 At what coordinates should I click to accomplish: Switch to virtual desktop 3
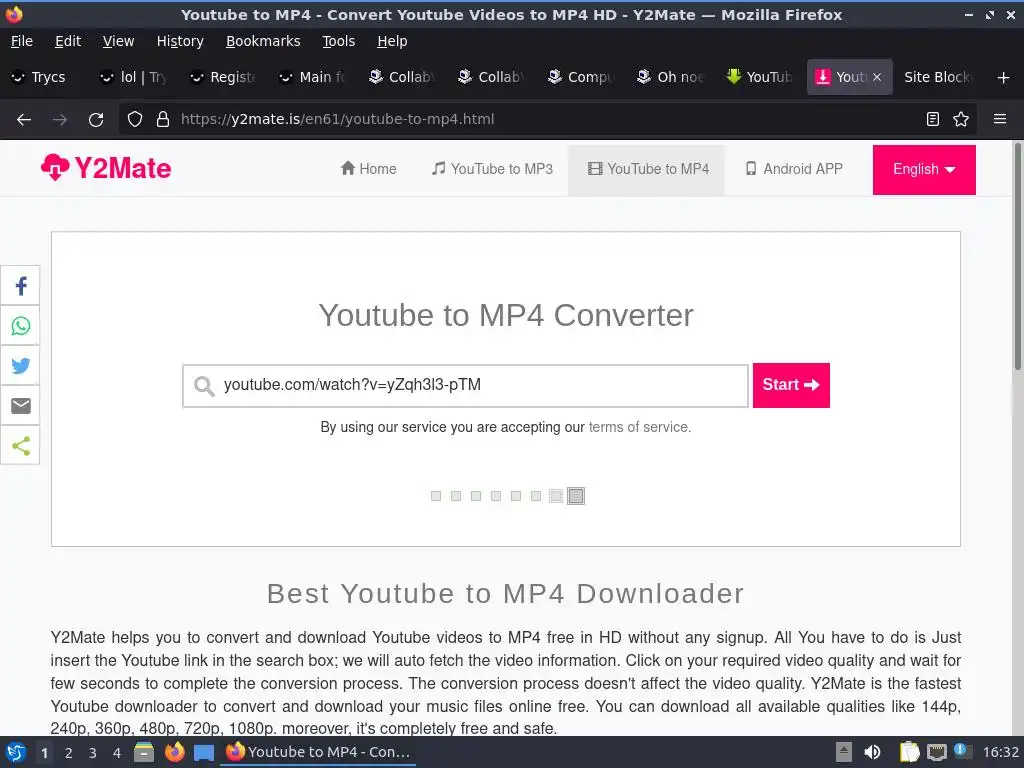(x=92, y=753)
